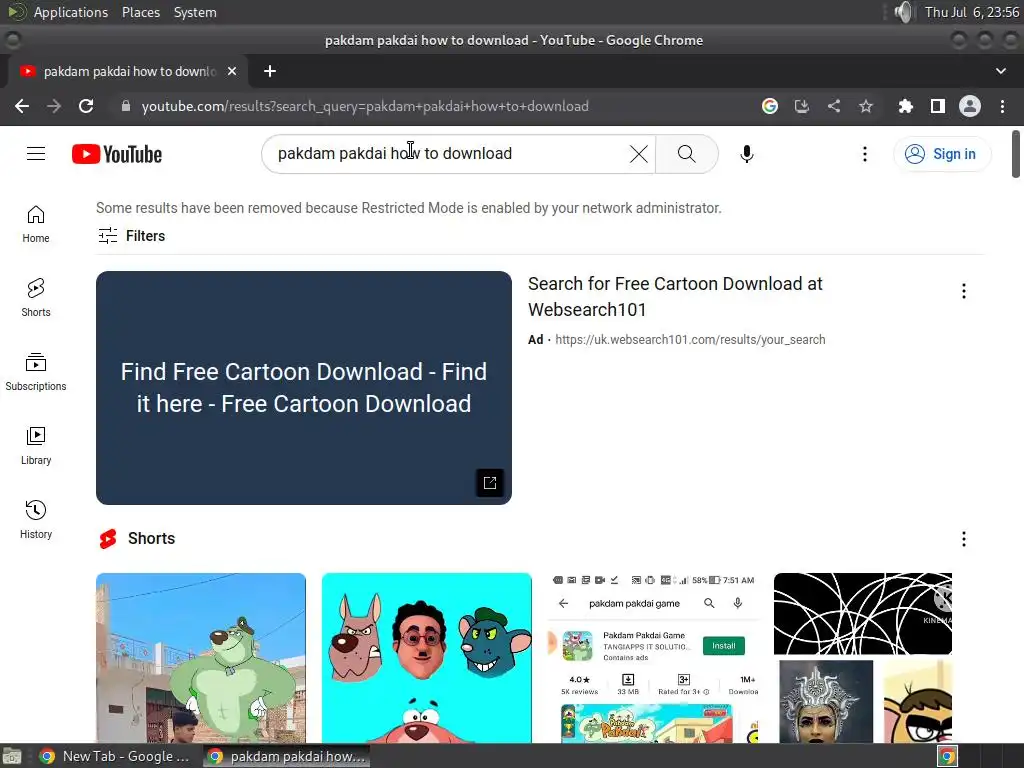
Task: Open Chrome profile avatar
Action: (x=970, y=106)
